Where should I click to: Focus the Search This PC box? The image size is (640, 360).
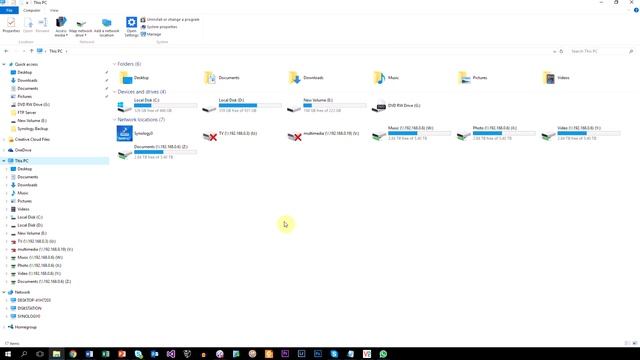point(601,51)
